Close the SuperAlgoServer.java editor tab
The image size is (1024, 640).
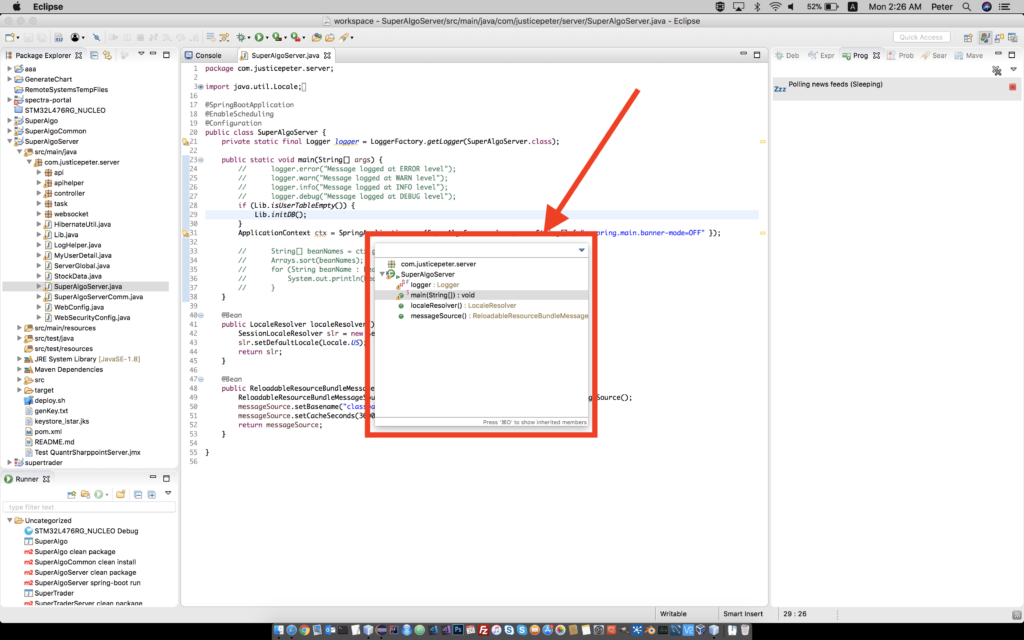coord(327,56)
